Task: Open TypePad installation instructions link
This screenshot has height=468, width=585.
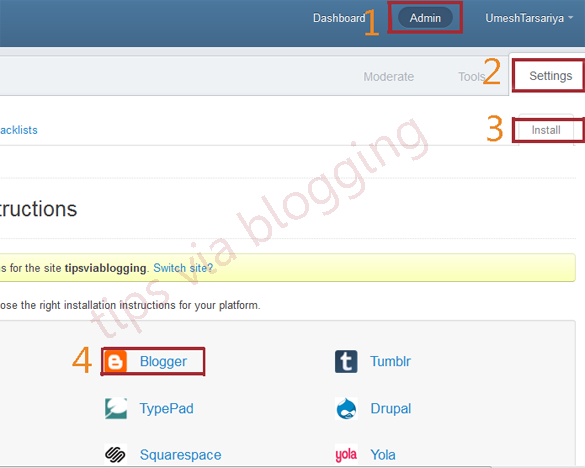Action: pos(166,408)
